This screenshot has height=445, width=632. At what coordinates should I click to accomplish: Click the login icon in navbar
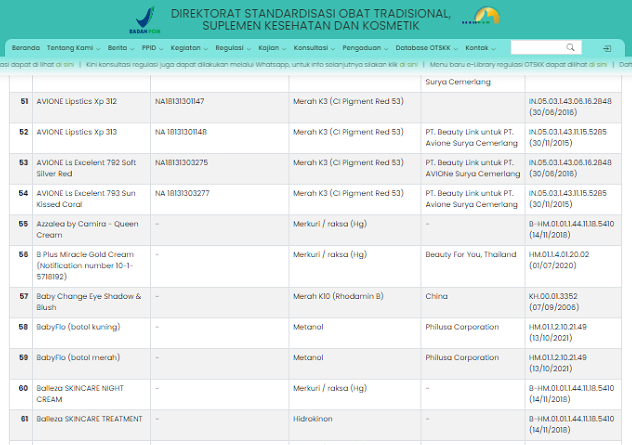[607, 48]
